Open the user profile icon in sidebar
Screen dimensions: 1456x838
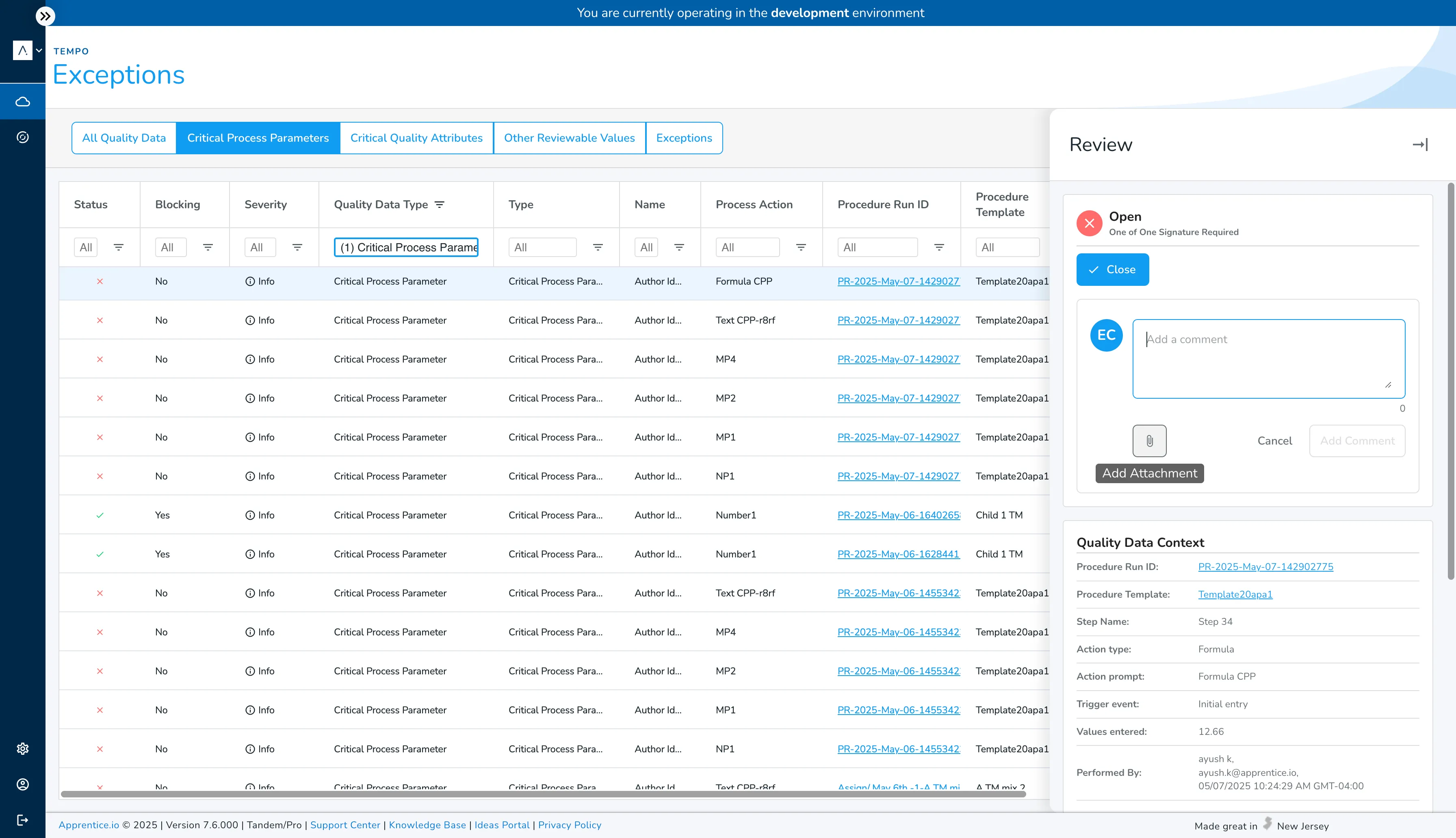click(22, 784)
